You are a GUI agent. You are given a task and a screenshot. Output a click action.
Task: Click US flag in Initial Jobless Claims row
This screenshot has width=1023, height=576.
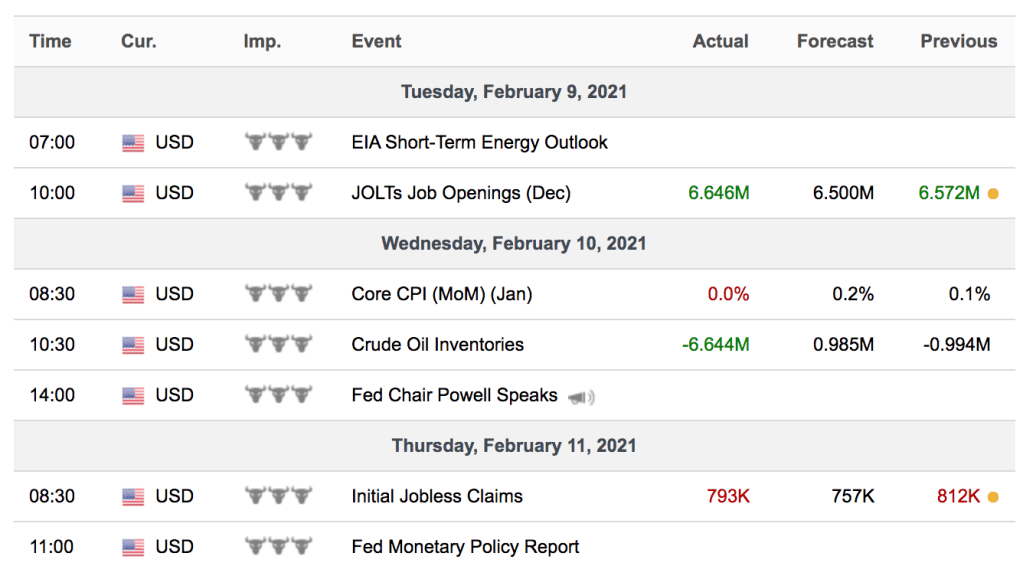[x=133, y=497]
